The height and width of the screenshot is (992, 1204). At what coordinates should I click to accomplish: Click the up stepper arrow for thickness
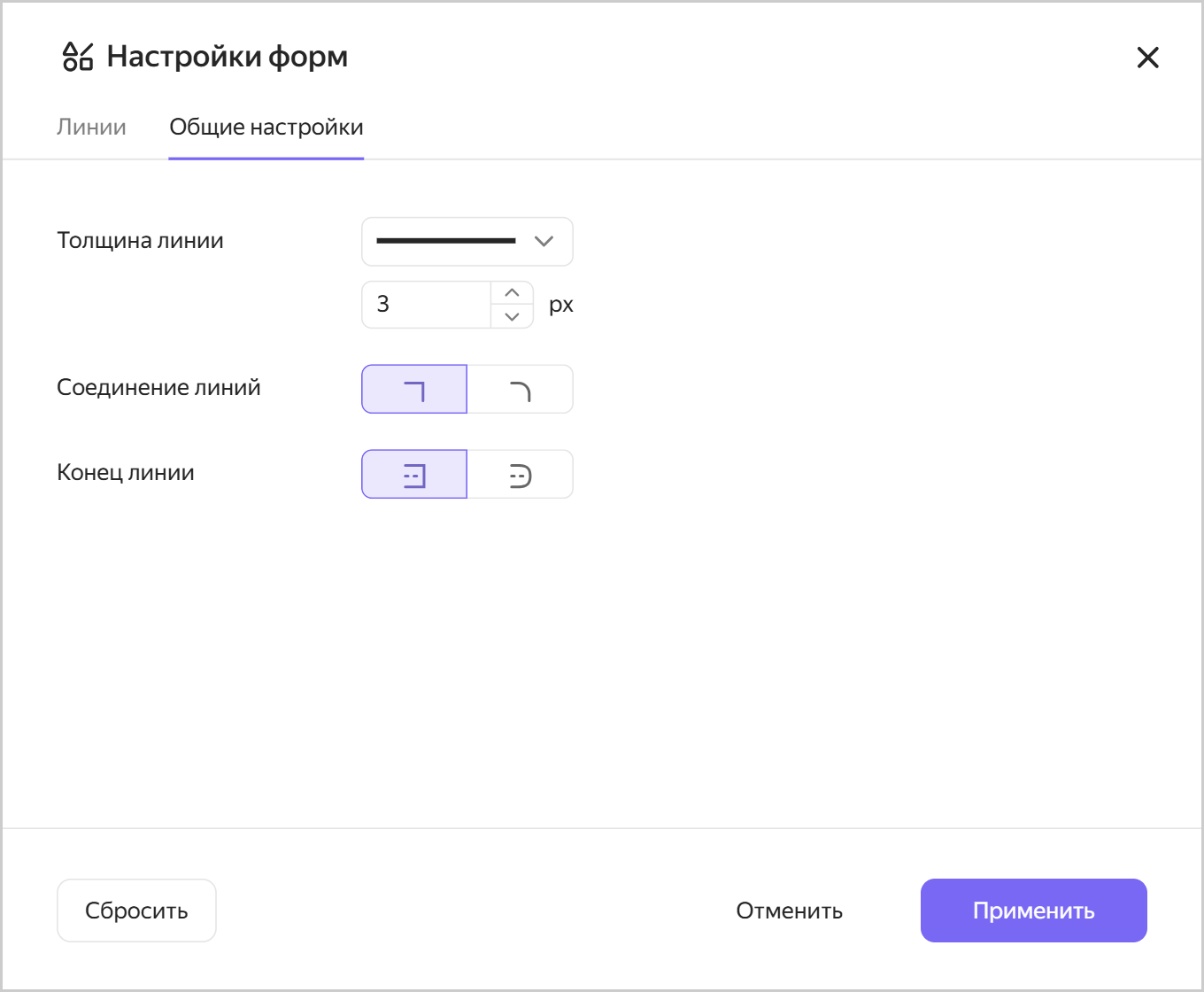511,291
